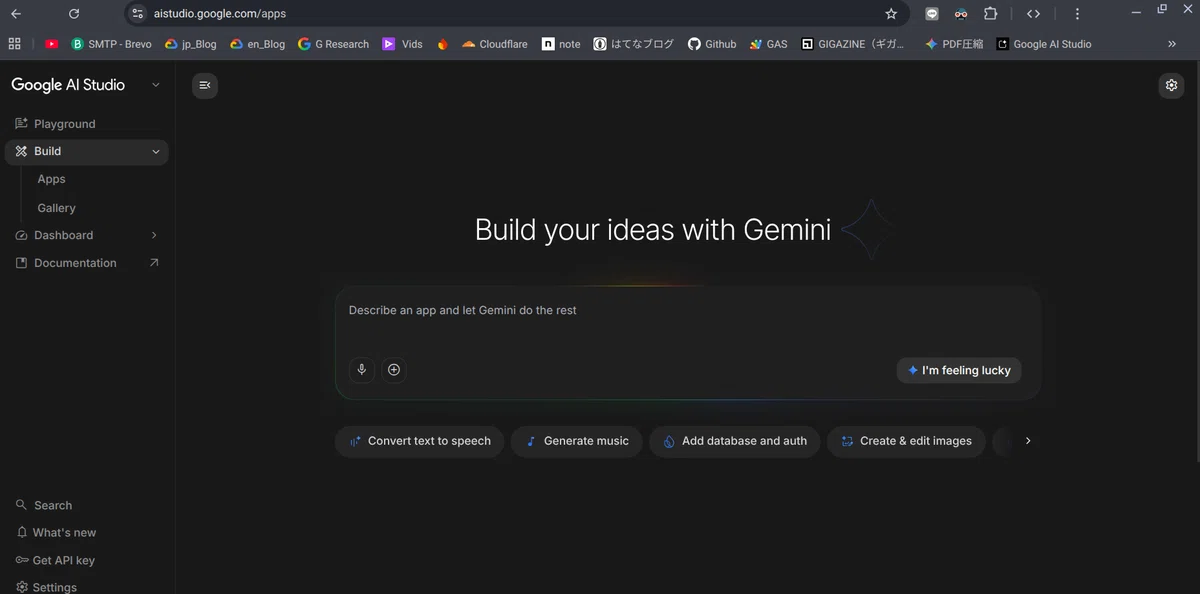Select Build in sidebar
This screenshot has width=1200, height=594.
[87, 152]
